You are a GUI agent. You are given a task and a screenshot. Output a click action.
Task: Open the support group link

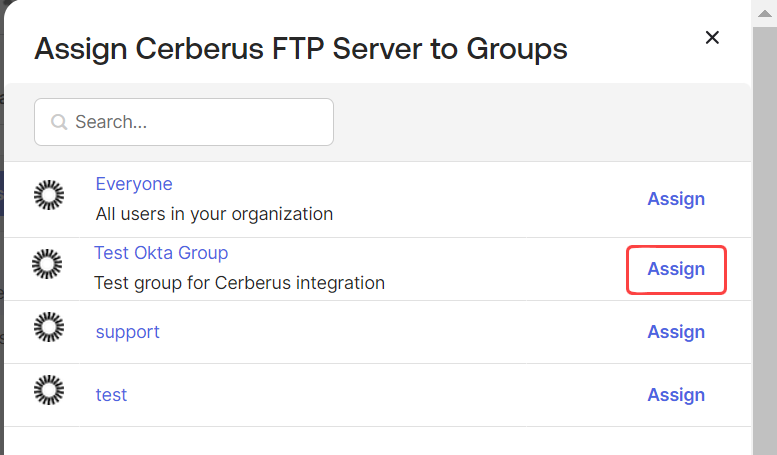(127, 332)
